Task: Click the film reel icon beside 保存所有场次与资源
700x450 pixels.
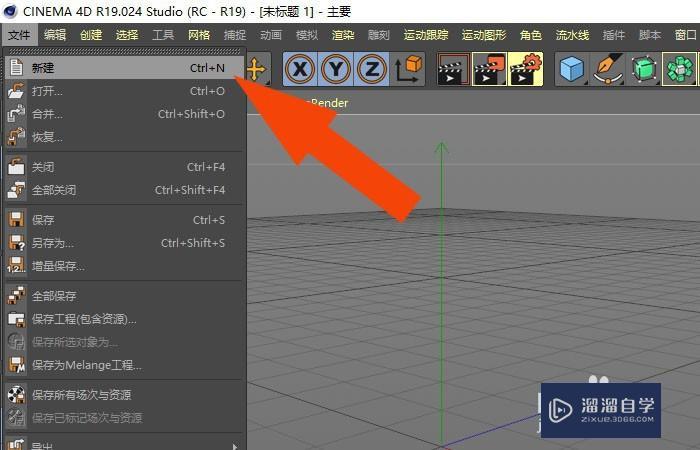Action: point(16,395)
